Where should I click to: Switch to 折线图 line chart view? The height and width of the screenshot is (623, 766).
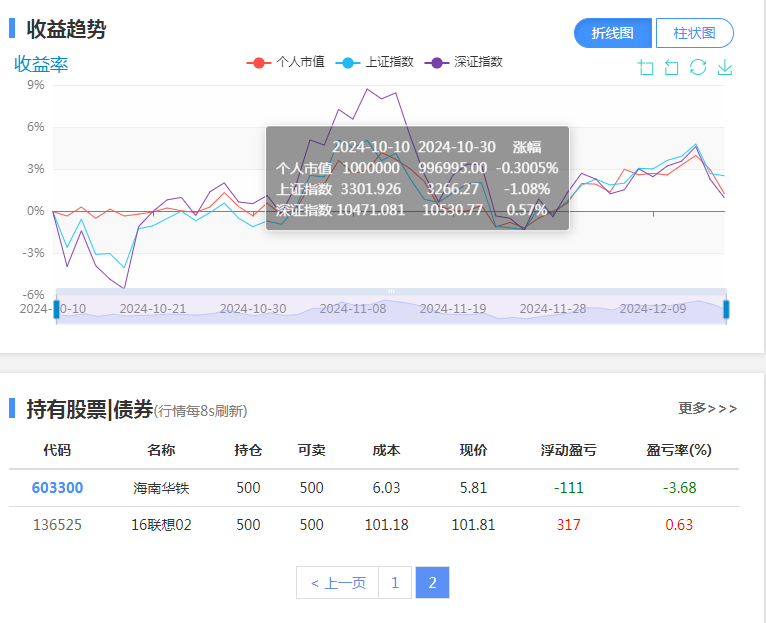[x=613, y=33]
